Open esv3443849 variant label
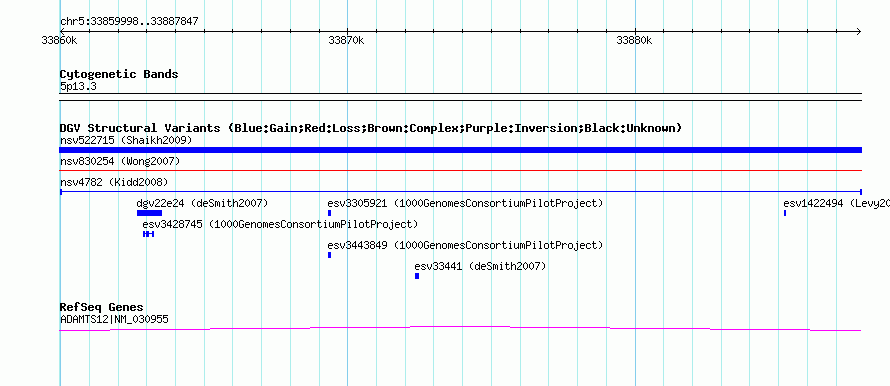Screen dimensions: 890x386 coord(465,245)
